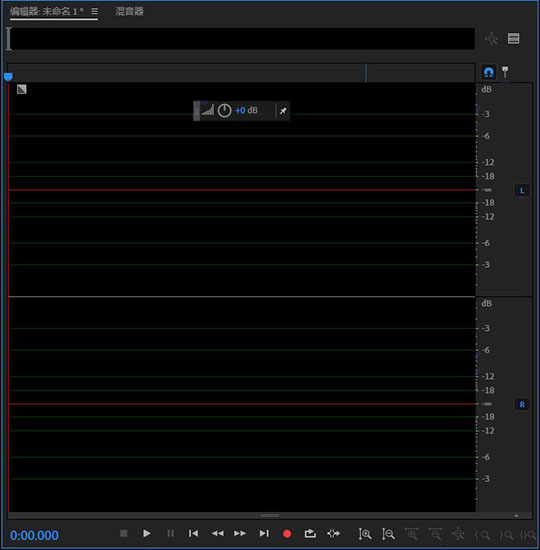The width and height of the screenshot is (540, 550).
Task: Click the skip selection icon
Action: pos(333,534)
